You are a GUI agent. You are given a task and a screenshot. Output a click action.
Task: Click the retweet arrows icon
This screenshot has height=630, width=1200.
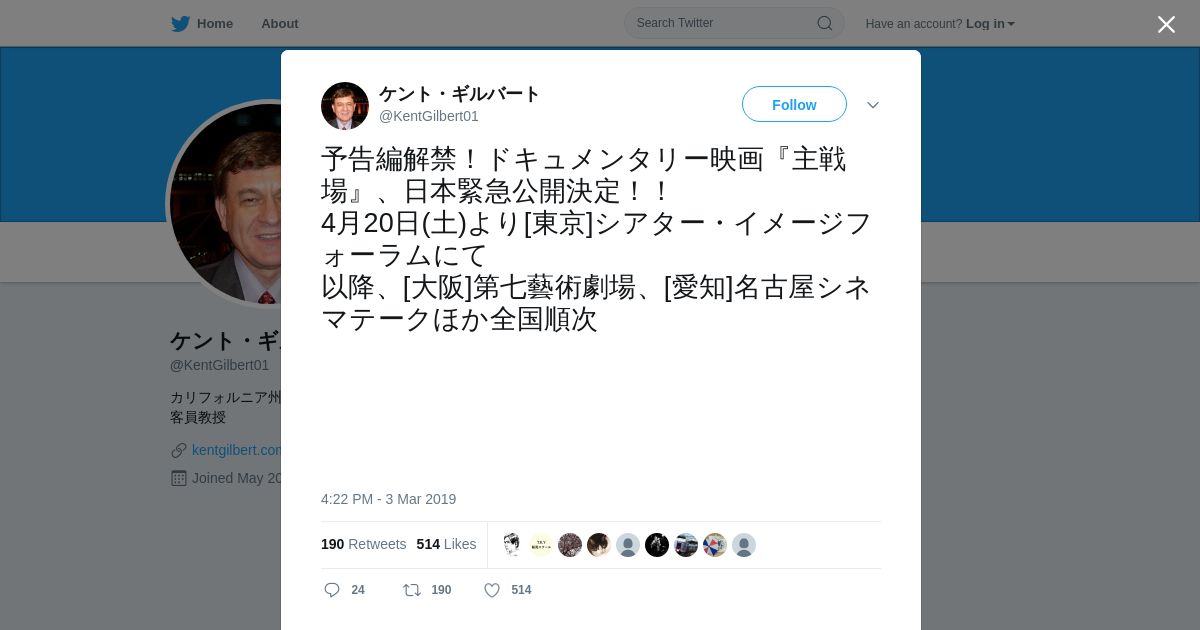click(x=412, y=590)
